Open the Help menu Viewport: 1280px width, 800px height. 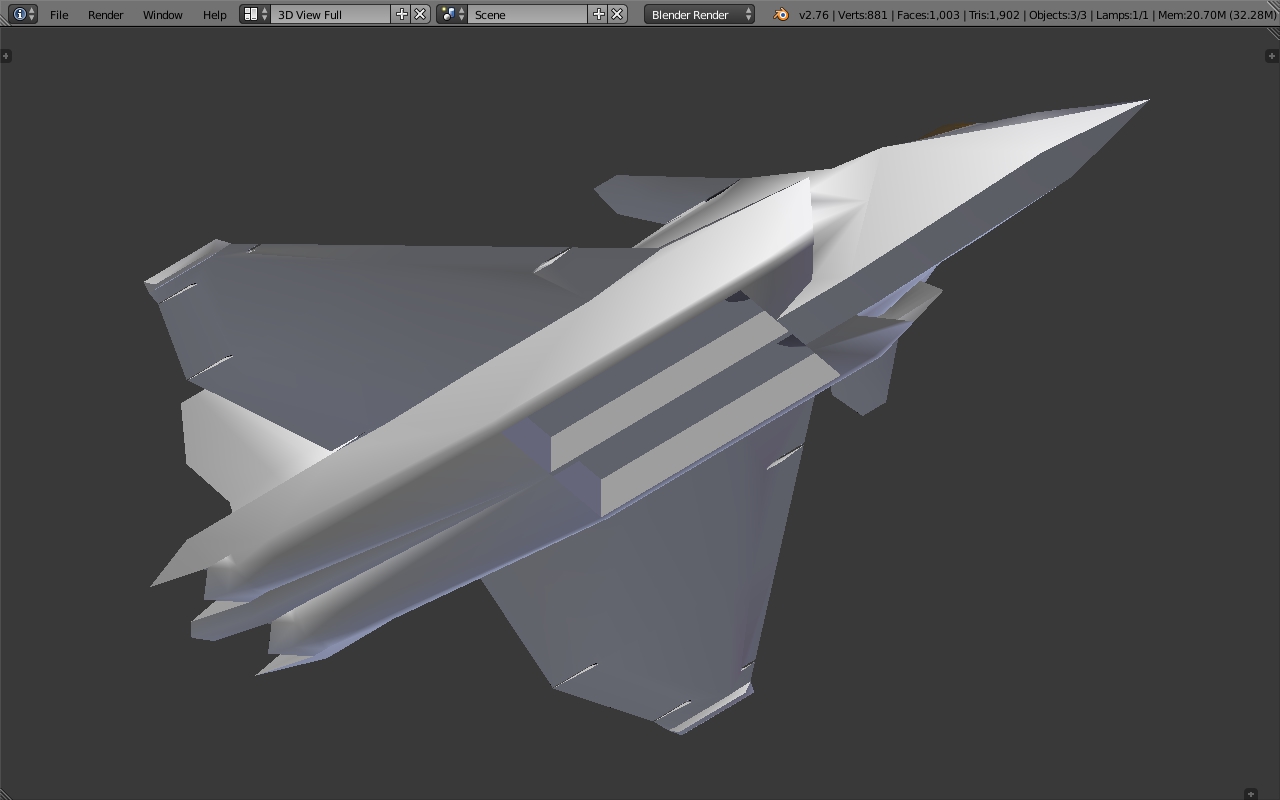[x=214, y=15]
